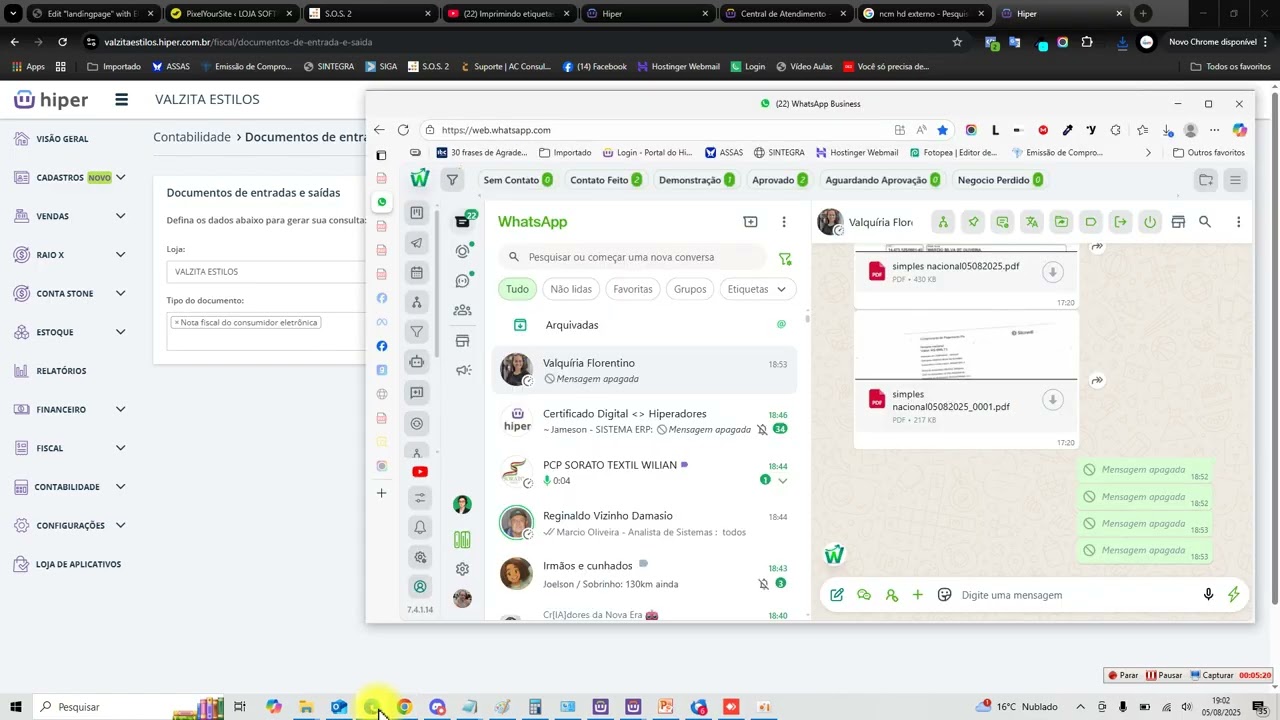Open the emoji picker in message bar
This screenshot has width=1280, height=720.
click(x=944, y=595)
